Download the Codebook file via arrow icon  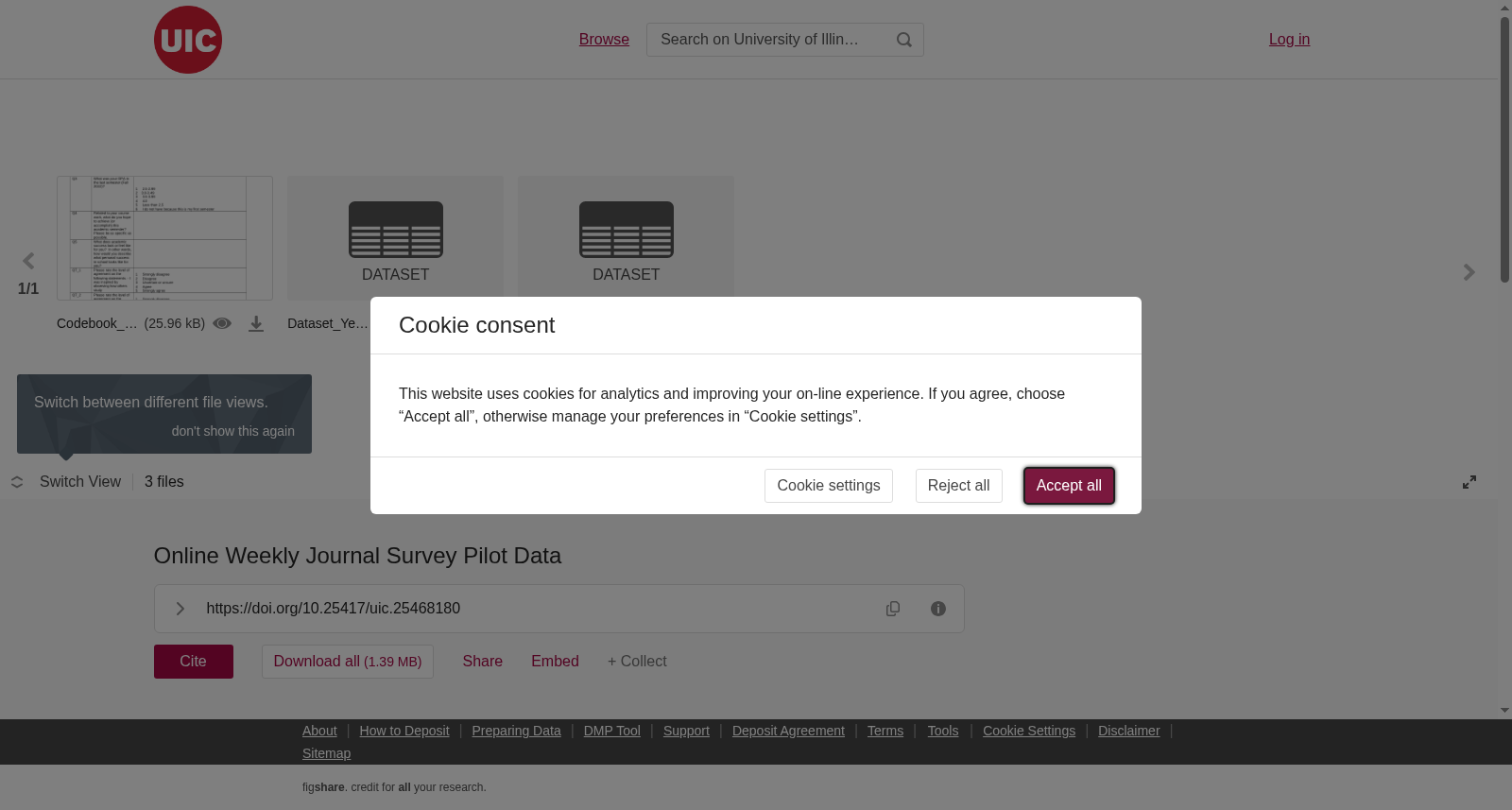(256, 323)
